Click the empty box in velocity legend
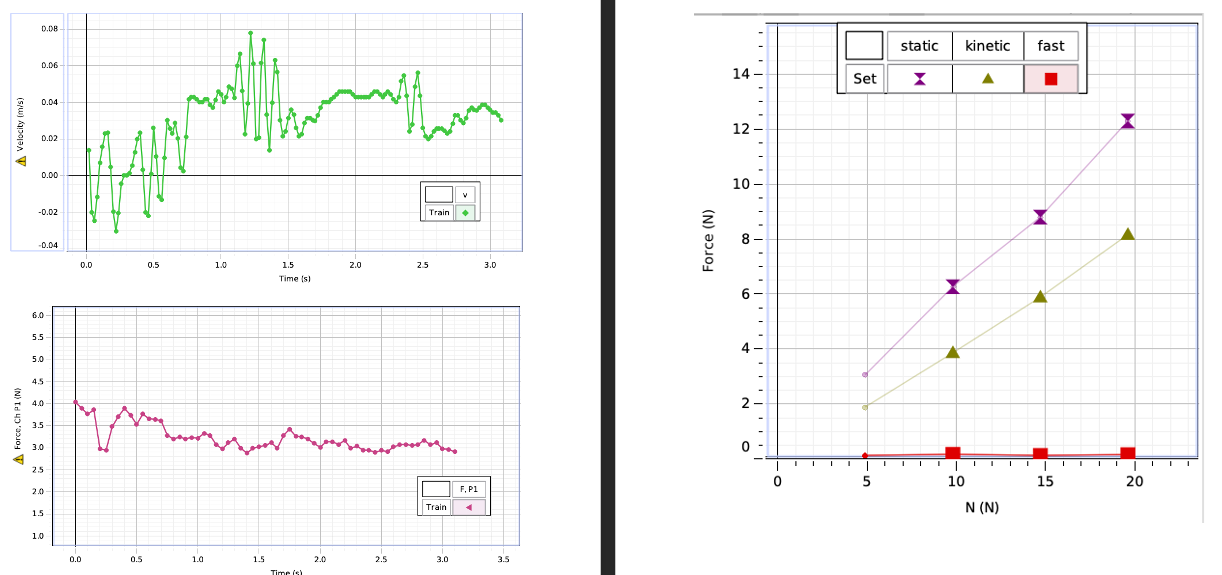This screenshot has width=1222, height=575. tap(439, 194)
